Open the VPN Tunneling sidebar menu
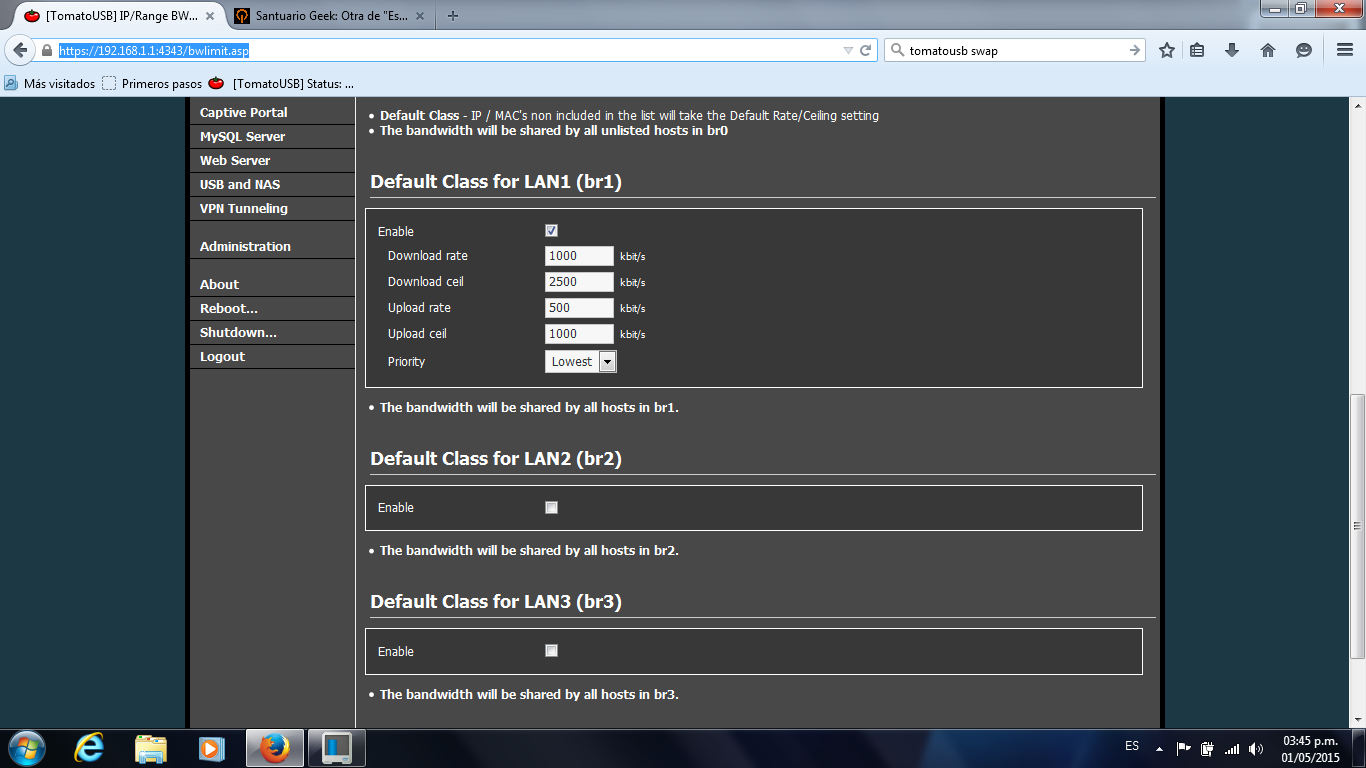The height and width of the screenshot is (768, 1366). coord(243,208)
